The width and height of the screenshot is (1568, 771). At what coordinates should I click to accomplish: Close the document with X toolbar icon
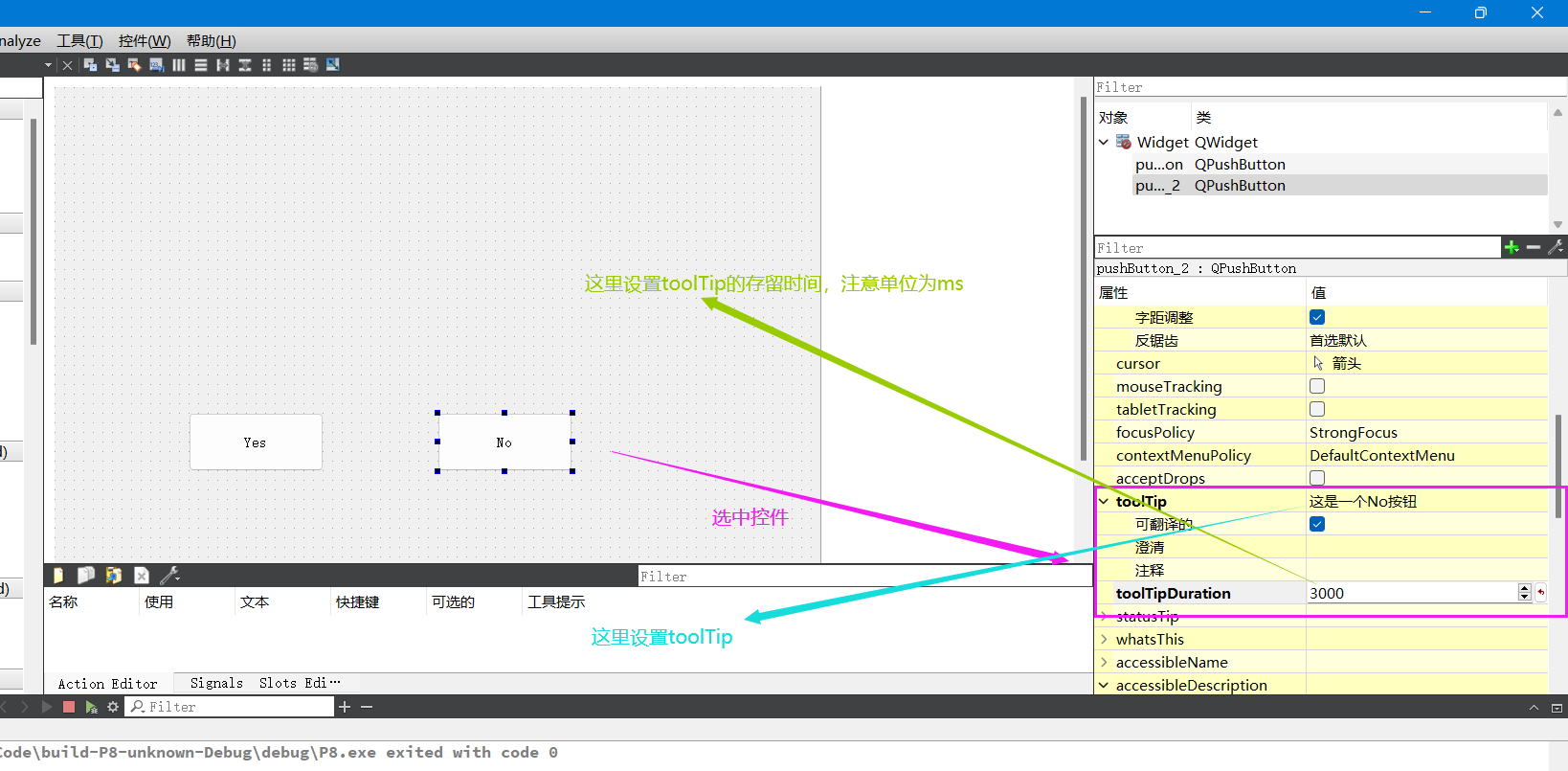[x=67, y=65]
